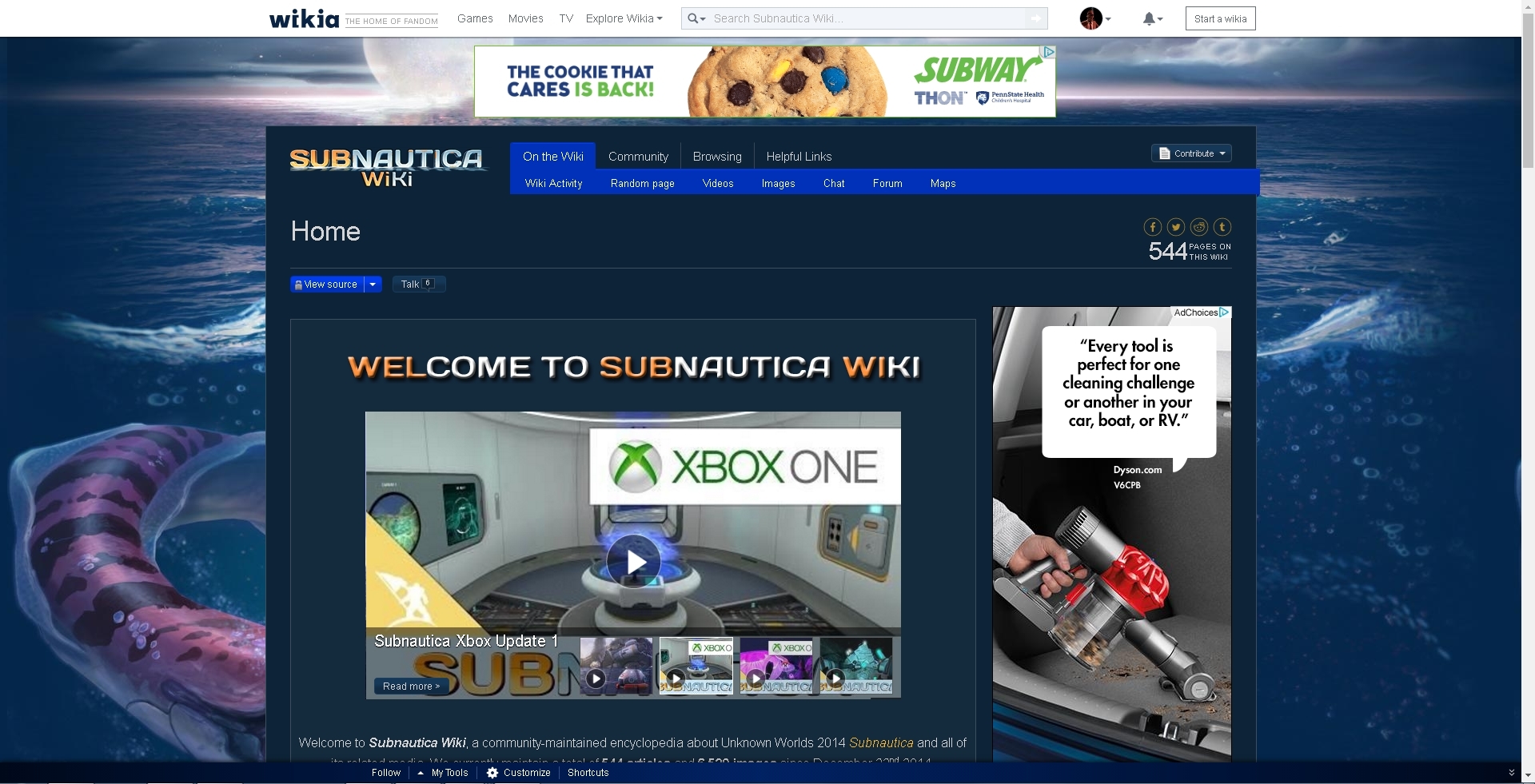Image resolution: width=1535 pixels, height=784 pixels.
Task: Open Wiki Activity link
Action: pos(553,184)
